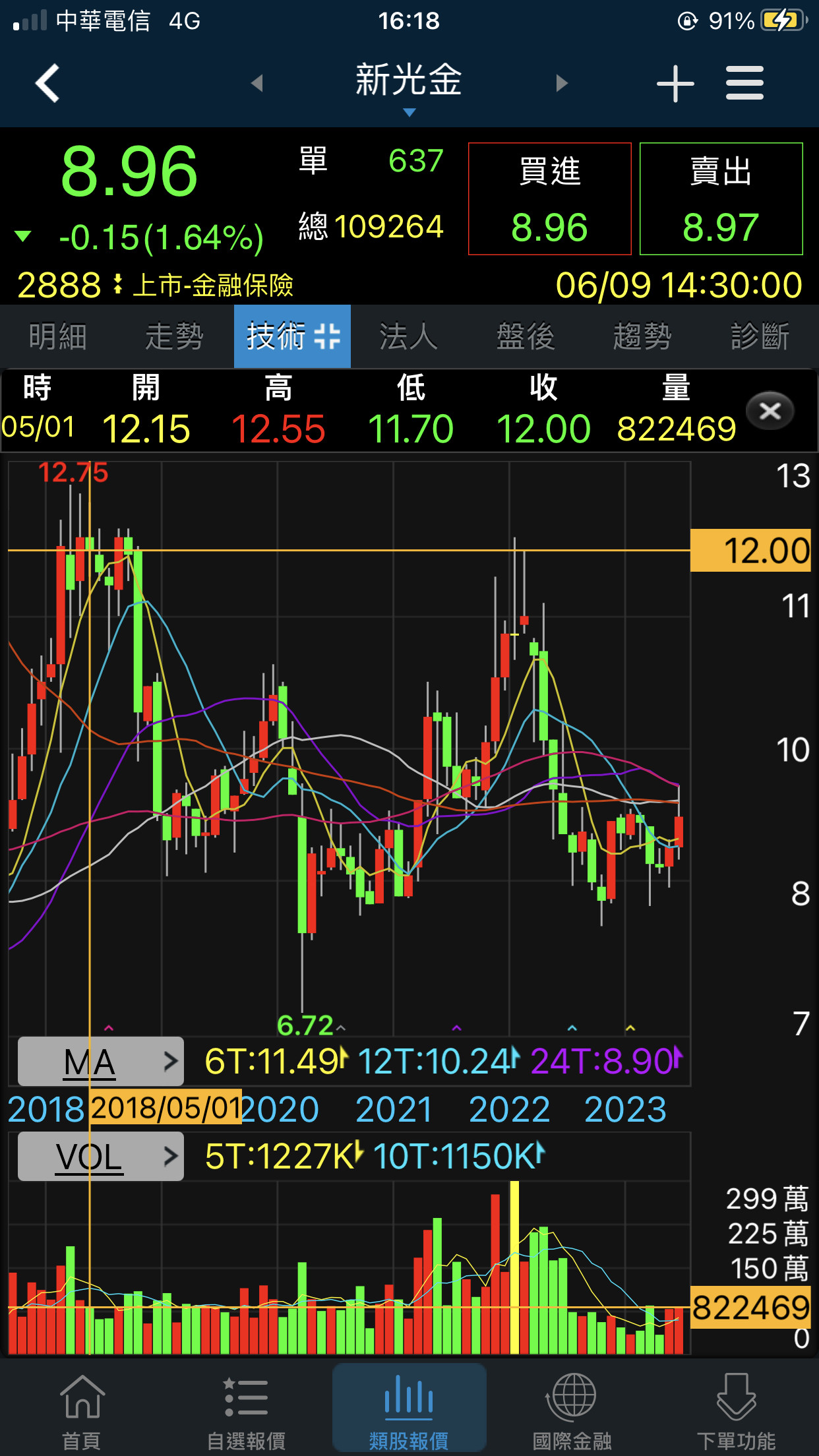Tap the 2023 year label on axis

point(625,1109)
